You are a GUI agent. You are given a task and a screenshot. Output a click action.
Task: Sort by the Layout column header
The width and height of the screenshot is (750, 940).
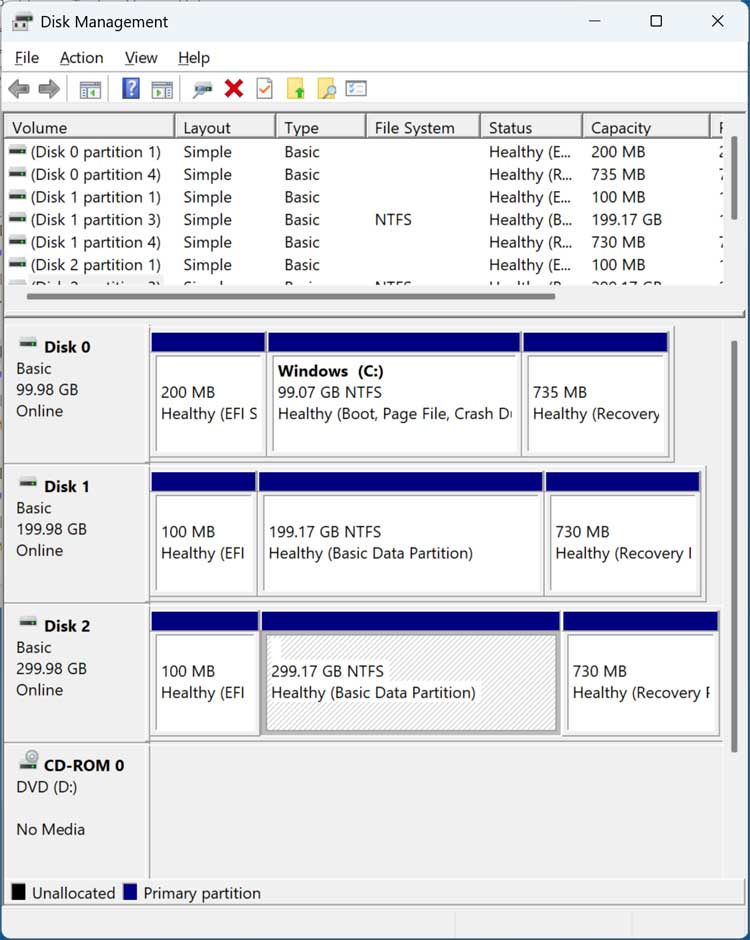(225, 128)
